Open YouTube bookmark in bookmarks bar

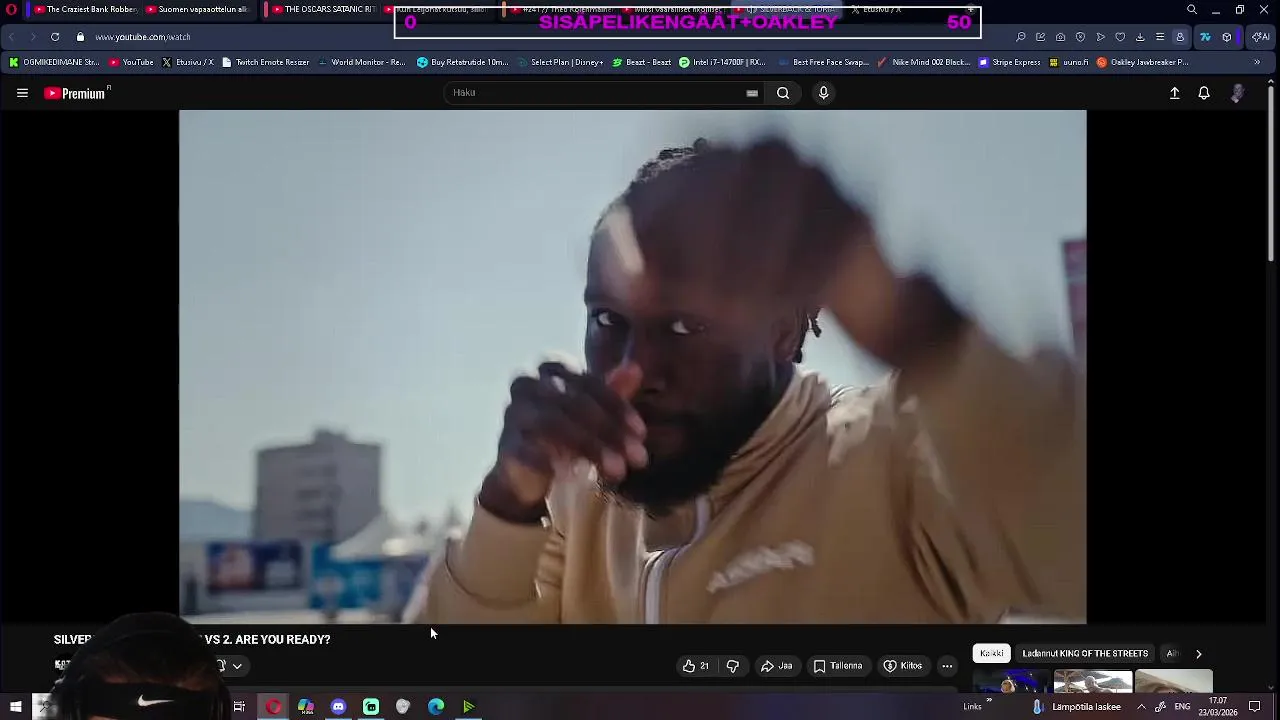[131, 62]
